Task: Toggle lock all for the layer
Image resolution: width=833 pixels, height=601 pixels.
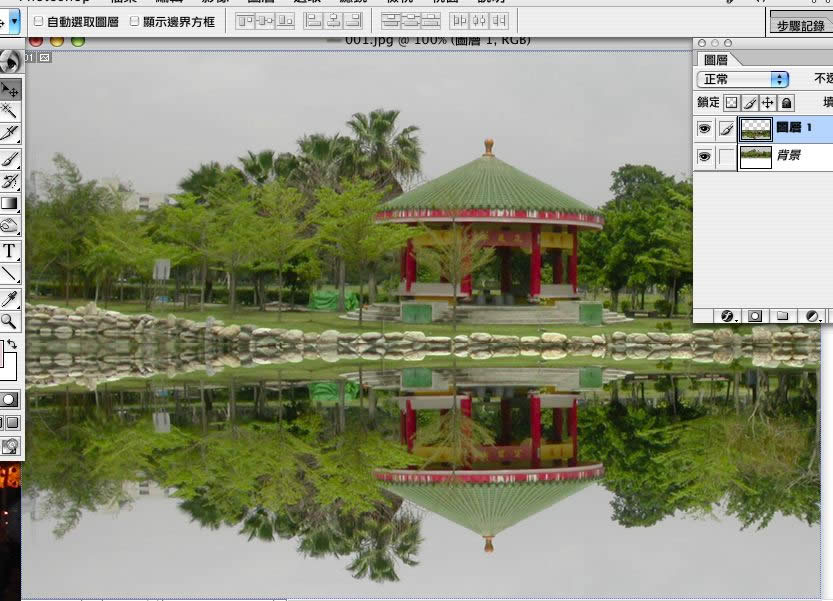Action: tap(786, 103)
